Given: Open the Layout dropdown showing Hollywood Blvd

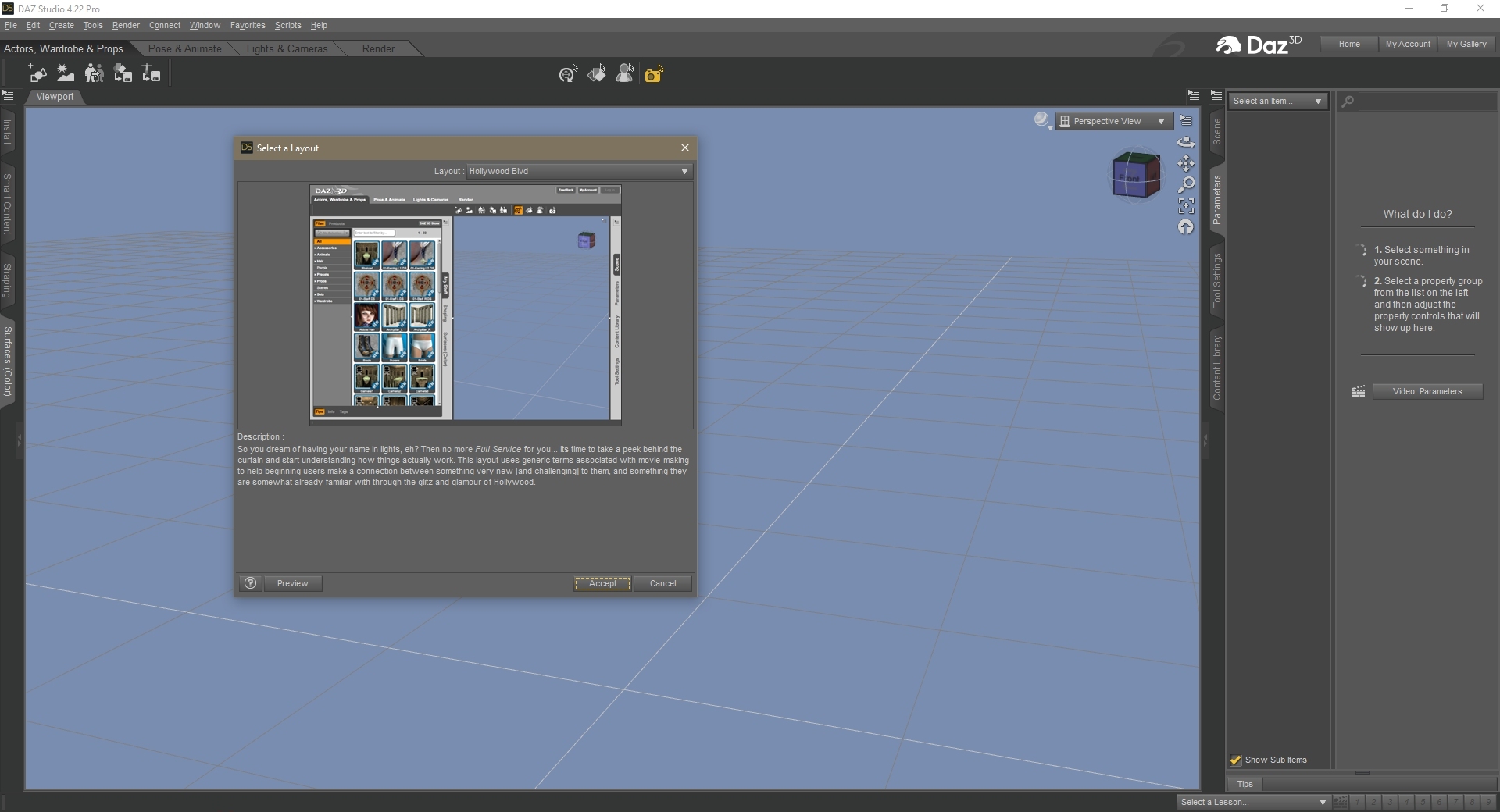Looking at the screenshot, I should tap(579, 171).
